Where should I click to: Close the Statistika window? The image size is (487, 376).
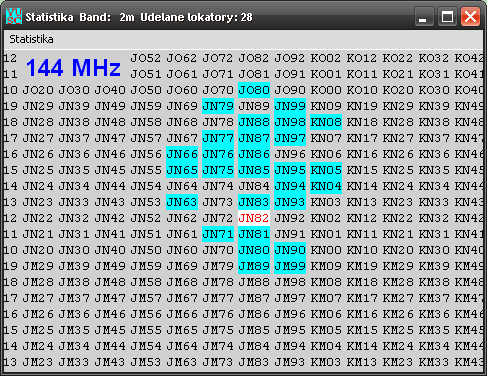(470, 16)
